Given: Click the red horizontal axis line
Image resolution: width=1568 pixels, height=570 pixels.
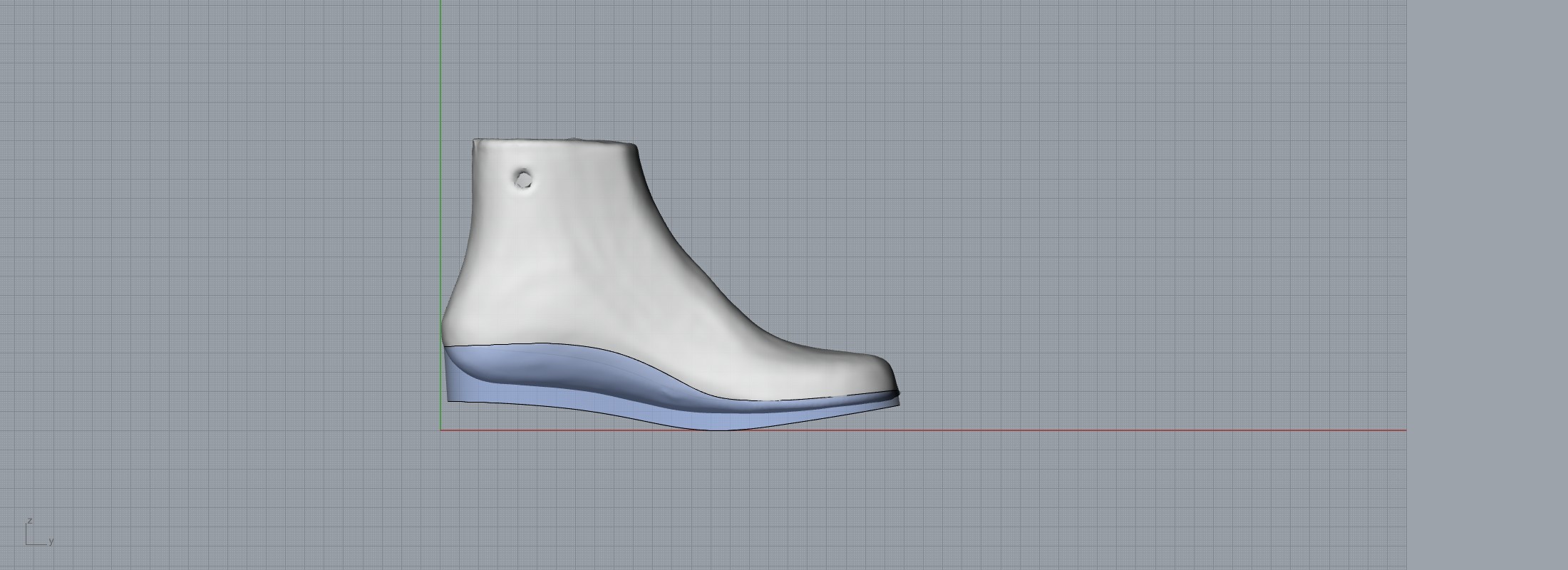Looking at the screenshot, I should (1069, 430).
